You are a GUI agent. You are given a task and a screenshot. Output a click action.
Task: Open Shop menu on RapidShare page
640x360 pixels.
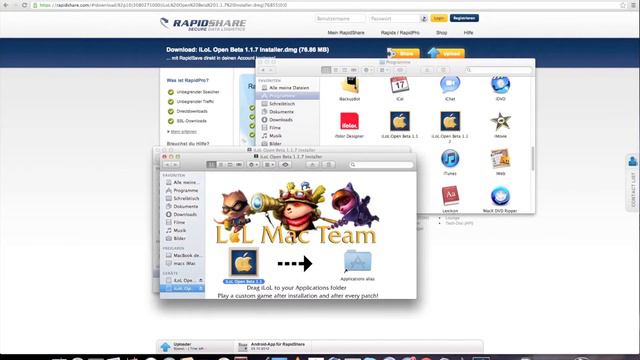click(441, 33)
